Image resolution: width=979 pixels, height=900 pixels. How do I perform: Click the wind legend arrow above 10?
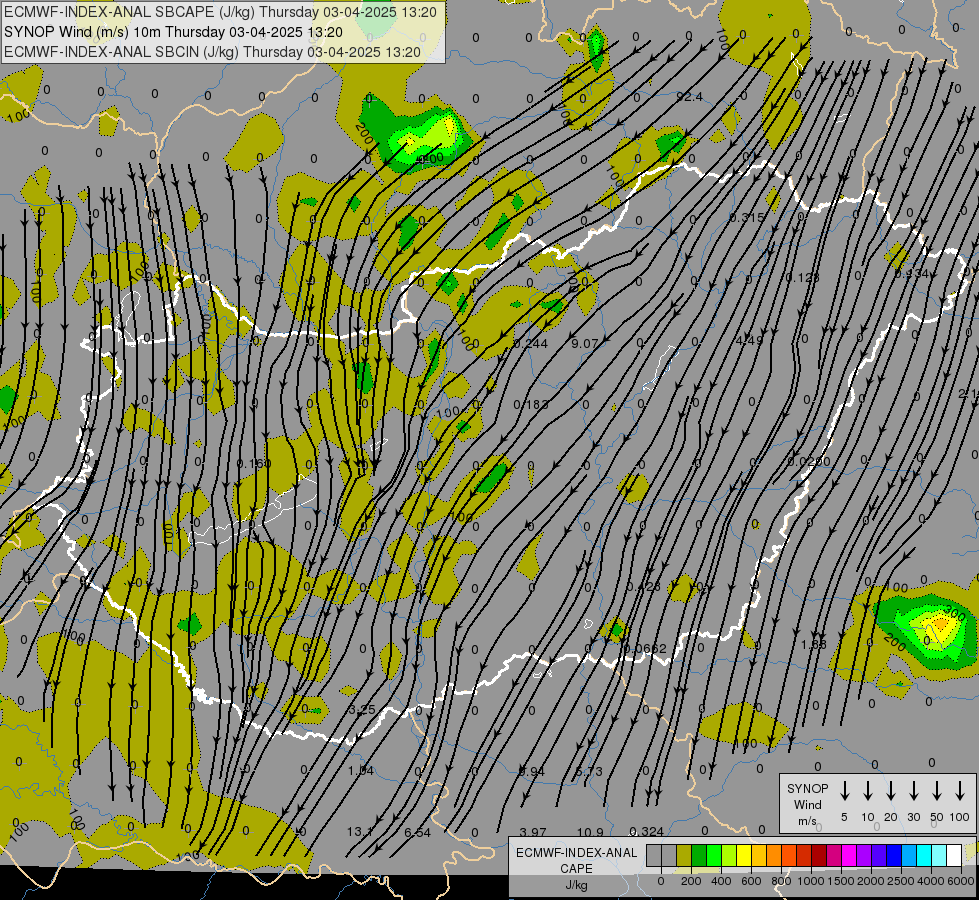pyautogui.click(x=867, y=791)
